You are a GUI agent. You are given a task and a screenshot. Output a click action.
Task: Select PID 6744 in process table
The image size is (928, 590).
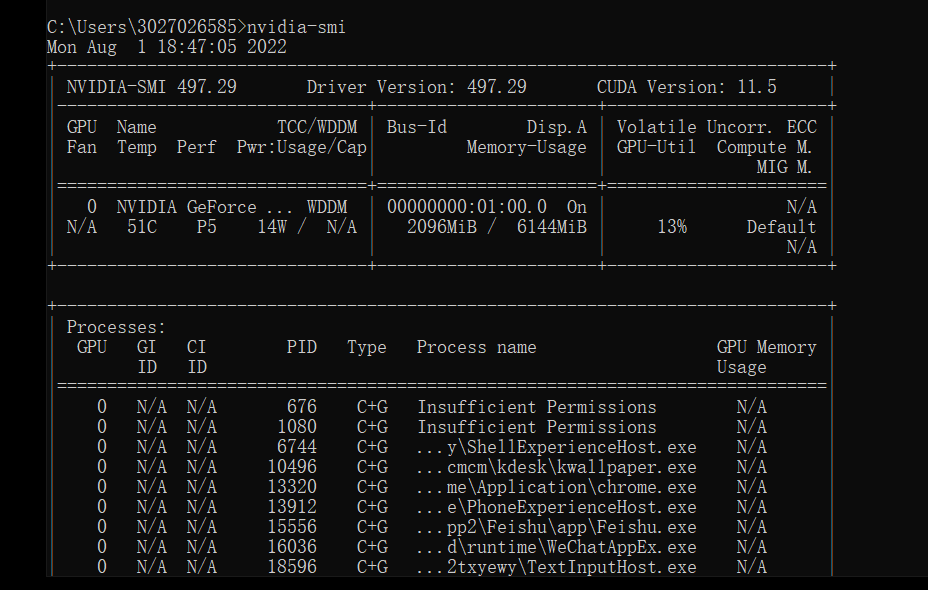(x=297, y=447)
